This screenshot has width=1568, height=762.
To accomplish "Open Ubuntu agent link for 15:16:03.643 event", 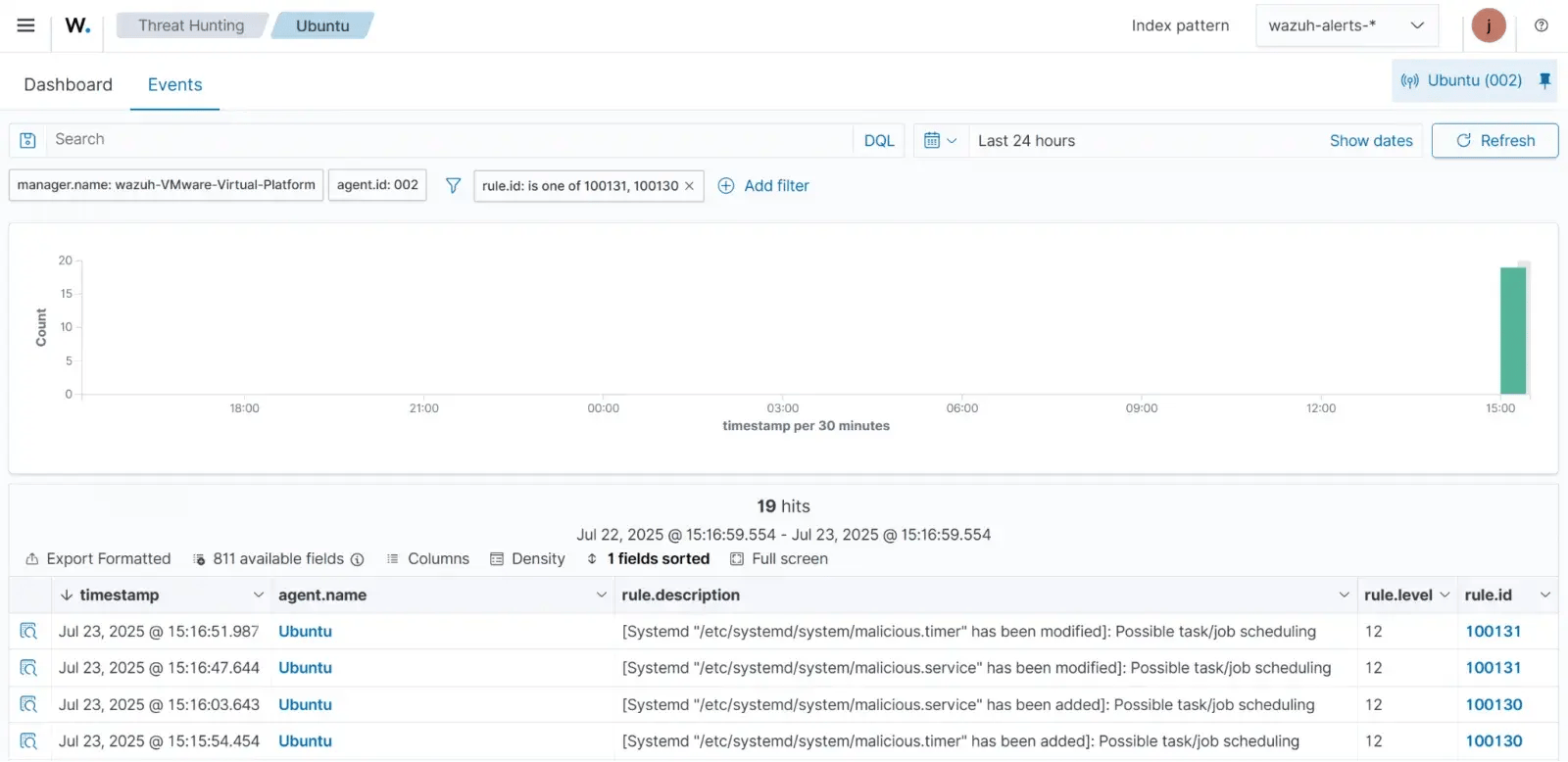I will tap(305, 704).
